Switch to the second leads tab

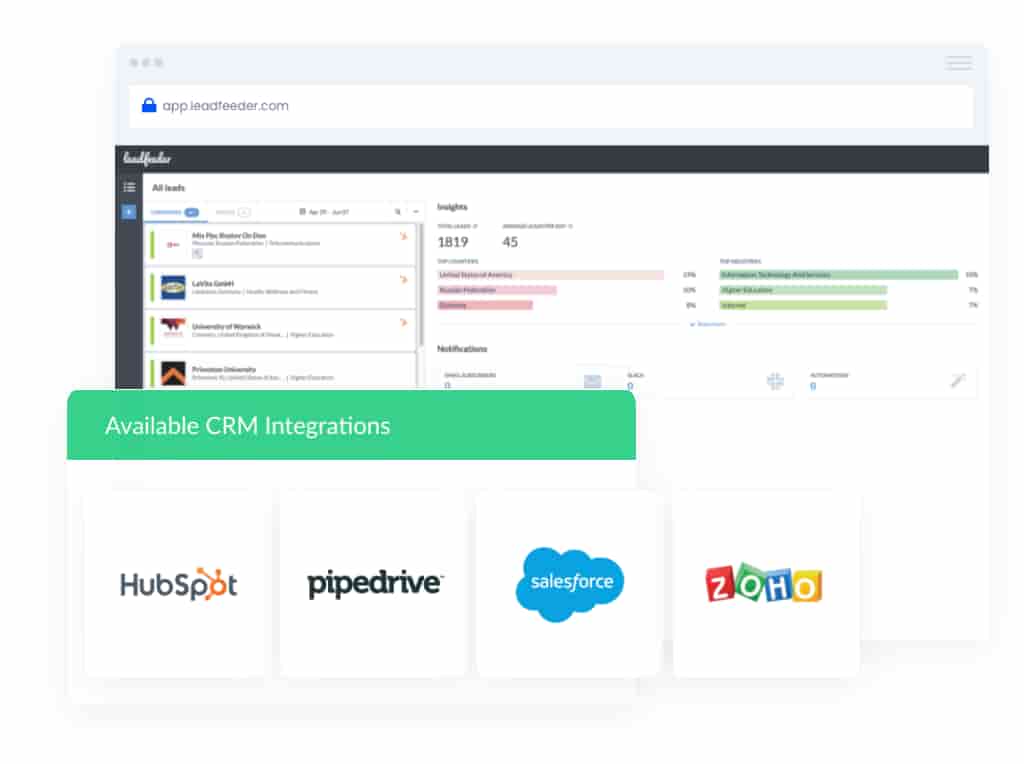[231, 212]
